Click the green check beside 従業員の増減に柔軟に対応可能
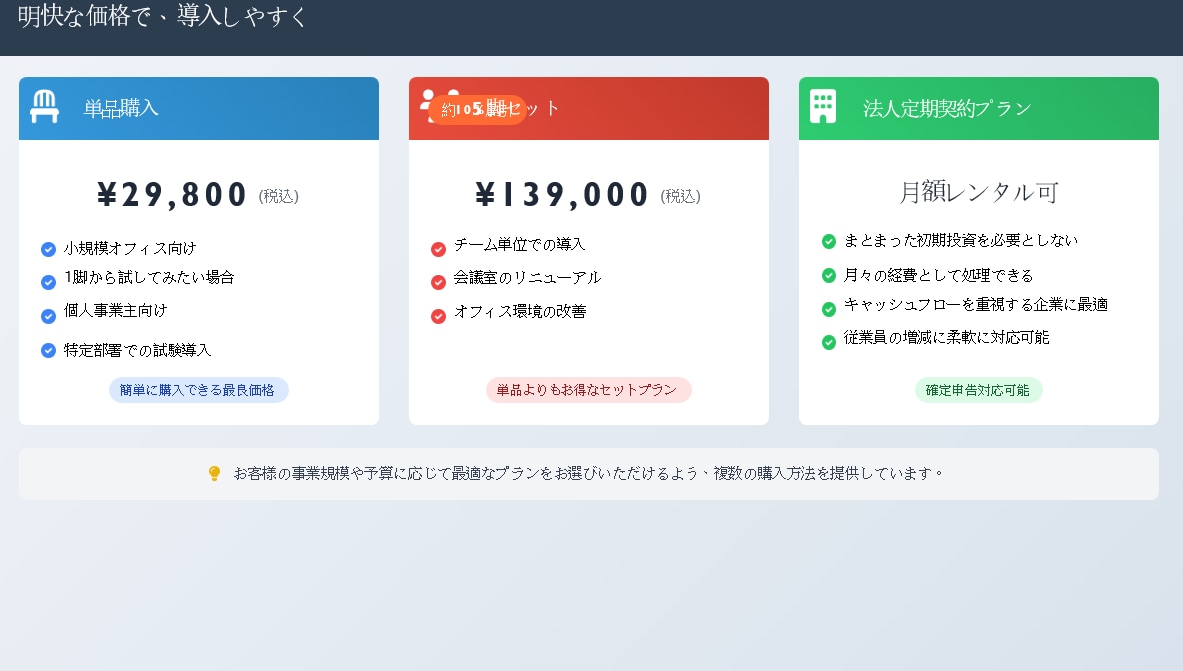1183x671 pixels. click(x=828, y=343)
